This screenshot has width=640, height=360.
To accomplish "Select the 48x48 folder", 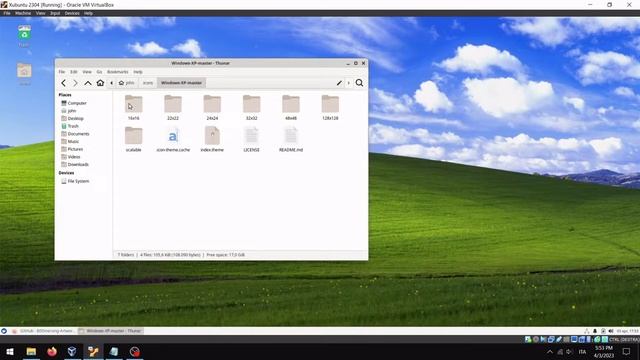I will pyautogui.click(x=291, y=107).
